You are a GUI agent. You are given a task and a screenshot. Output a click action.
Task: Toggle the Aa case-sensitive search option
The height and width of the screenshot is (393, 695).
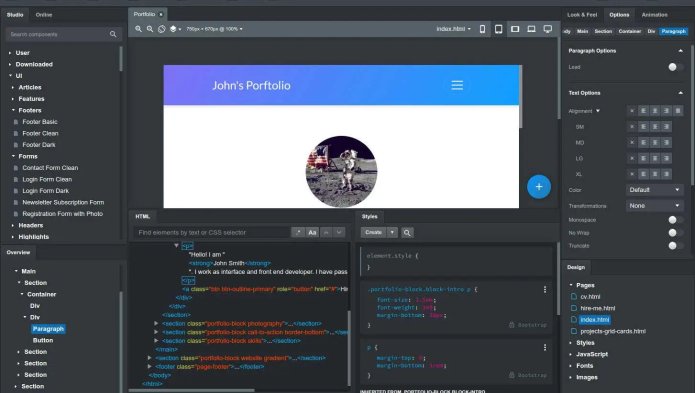[x=312, y=233]
